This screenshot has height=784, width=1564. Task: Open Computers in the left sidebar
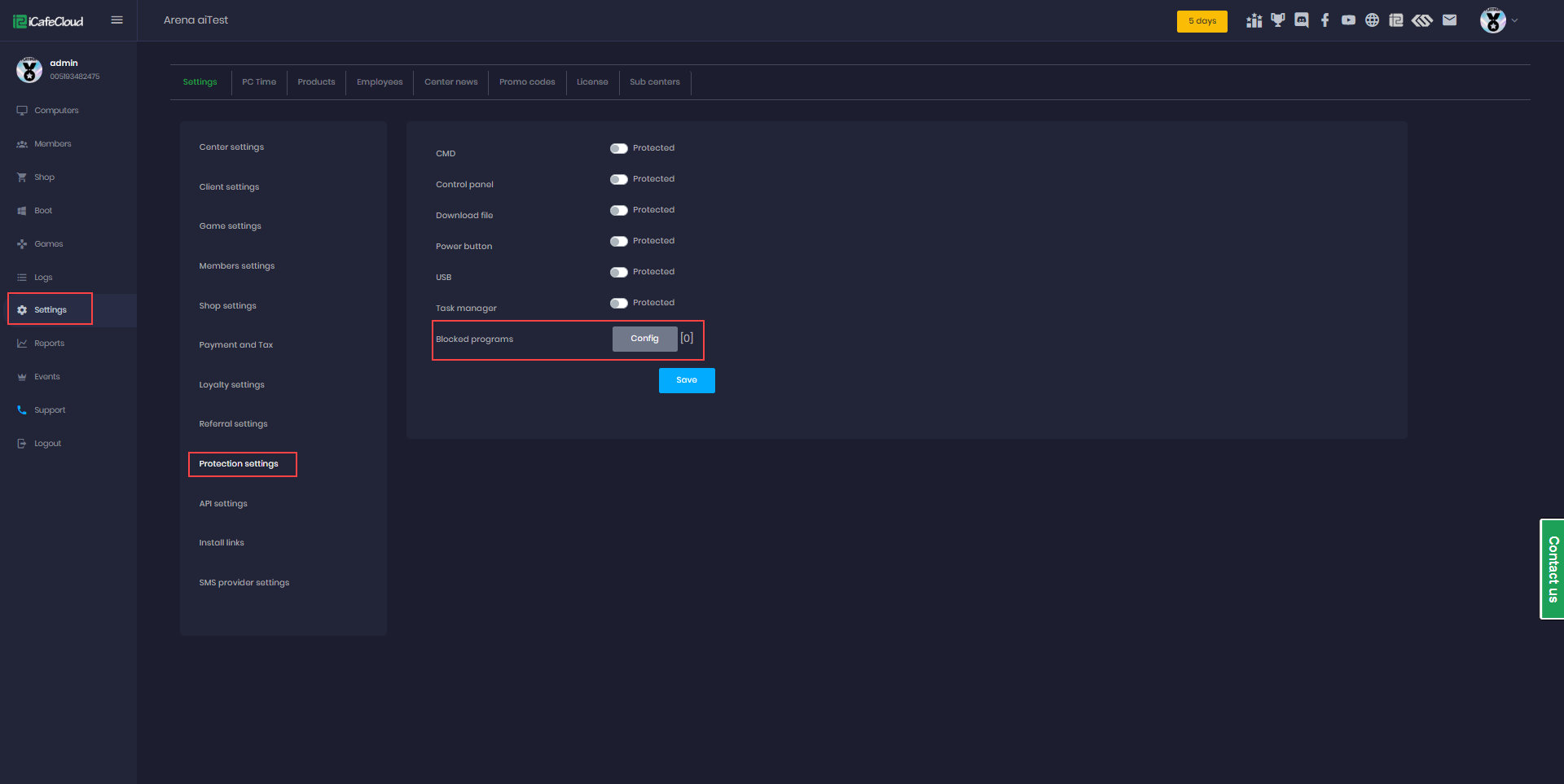tap(56, 111)
